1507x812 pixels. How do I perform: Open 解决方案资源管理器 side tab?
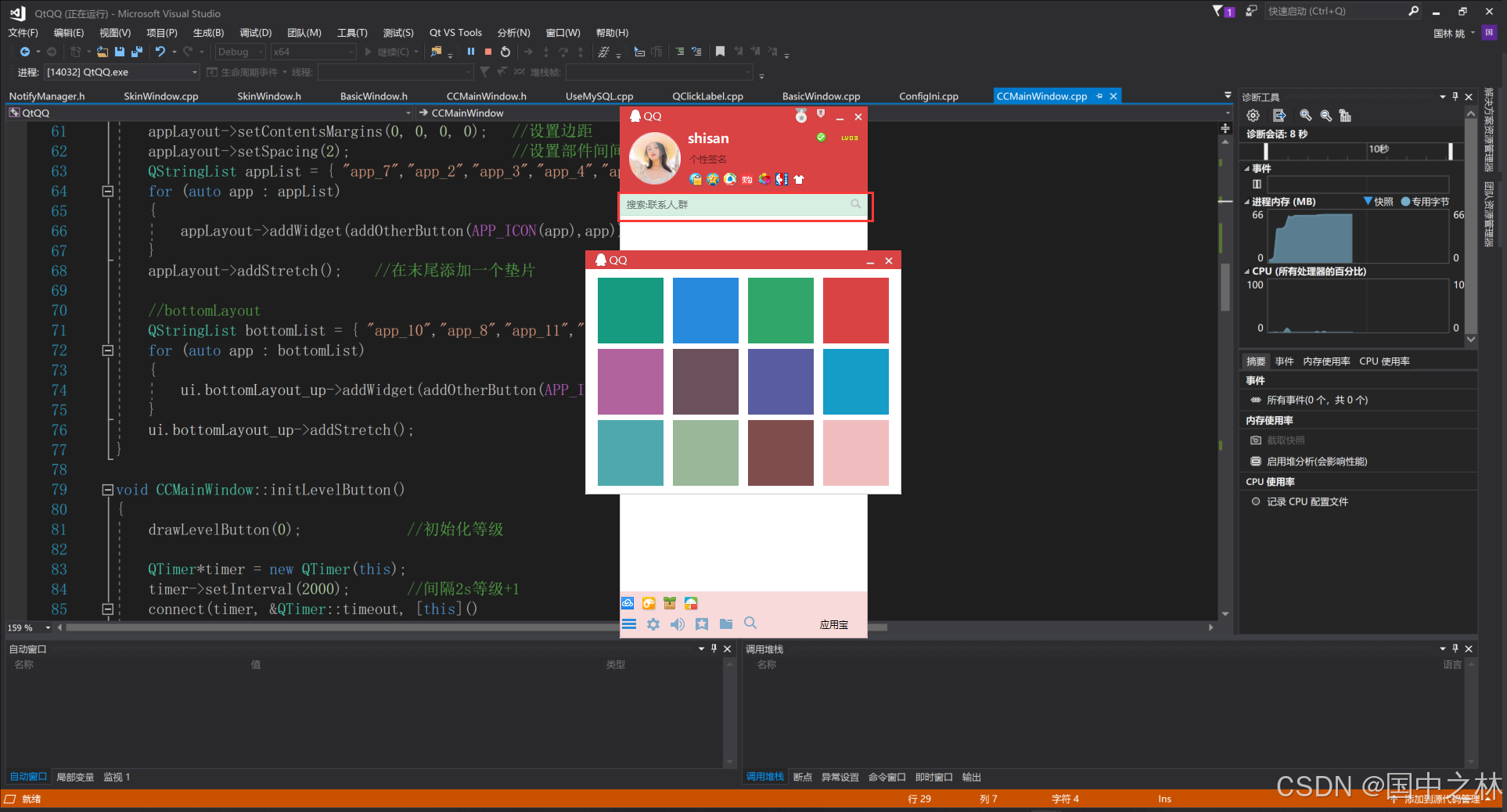pos(1489,130)
